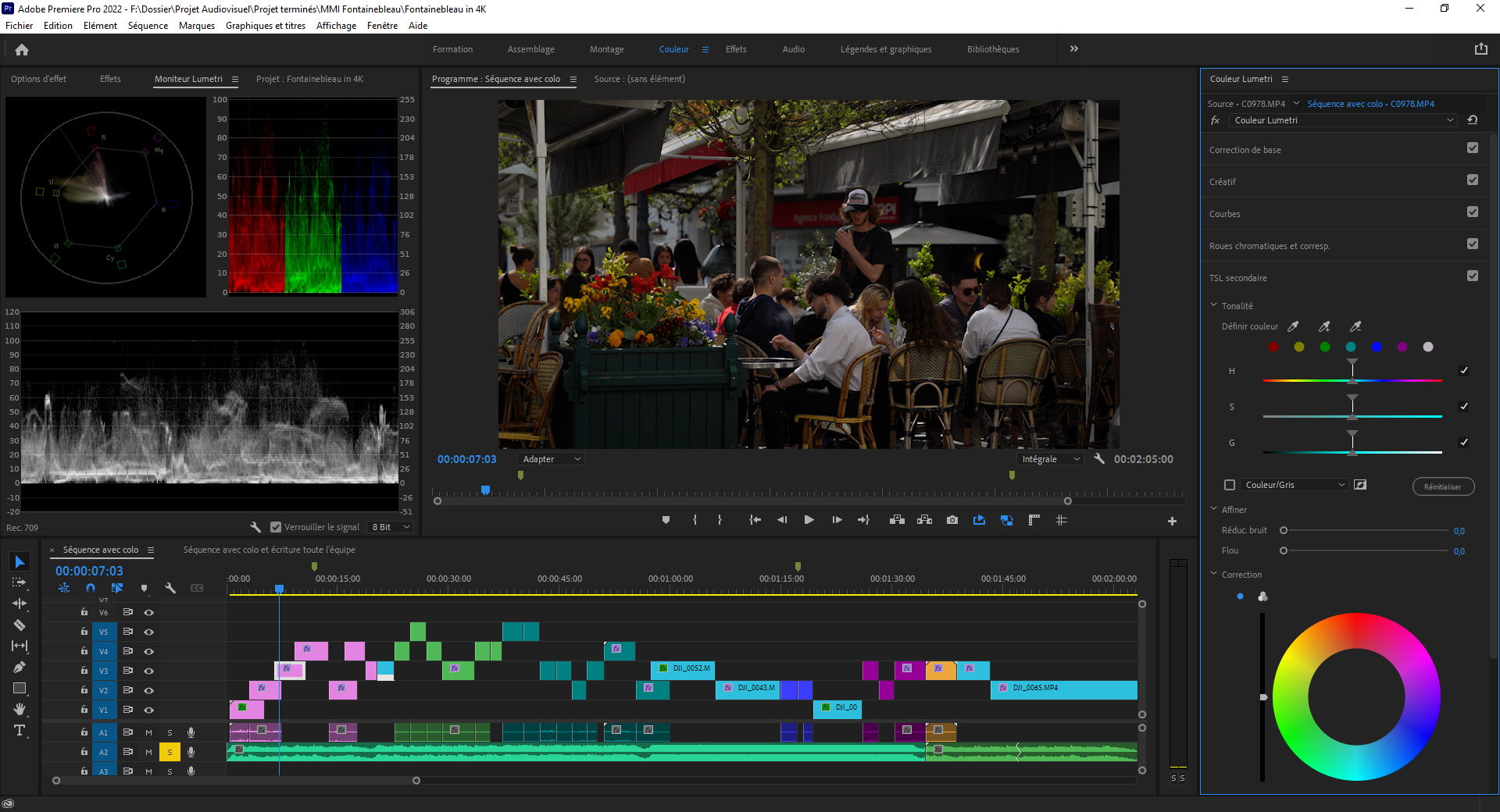This screenshot has height=812, width=1500.
Task: Open the Intégrale playback resolution dropdown
Action: (1050, 459)
